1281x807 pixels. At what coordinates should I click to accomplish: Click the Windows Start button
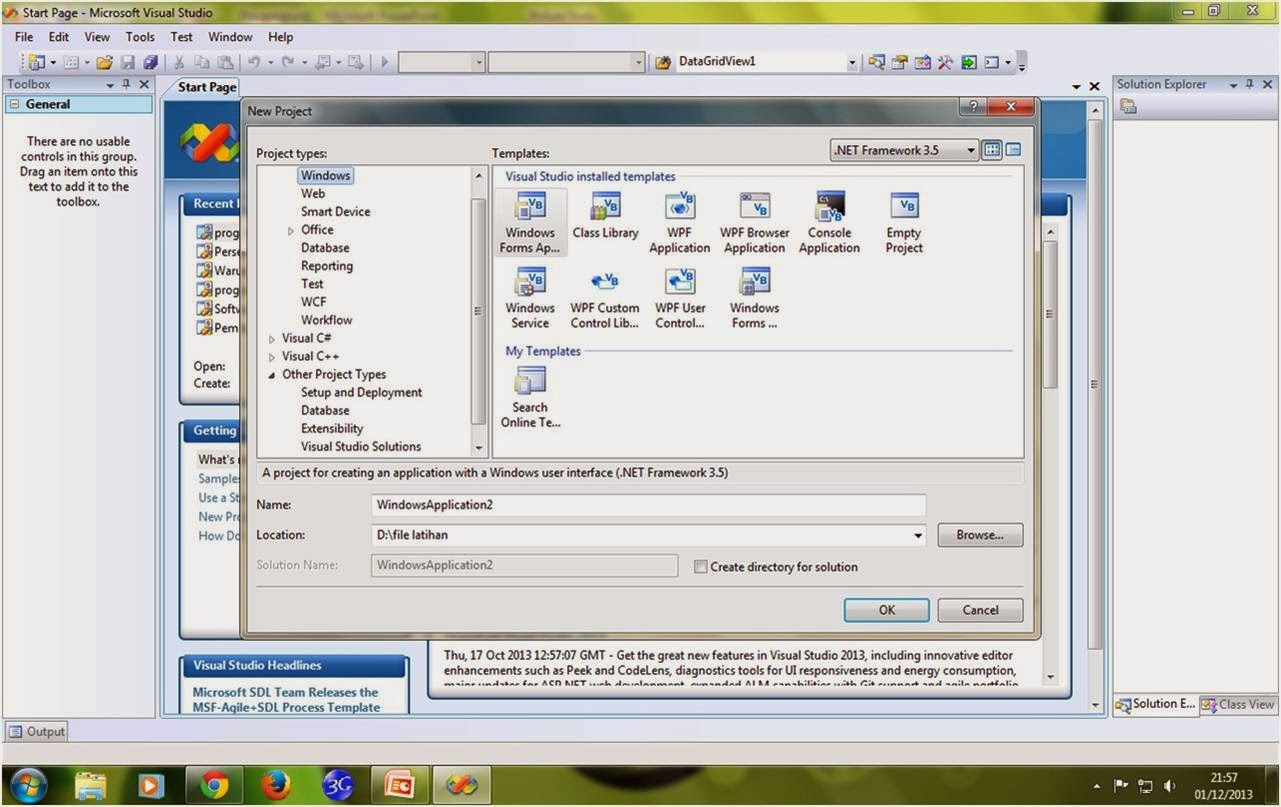pos(27,785)
